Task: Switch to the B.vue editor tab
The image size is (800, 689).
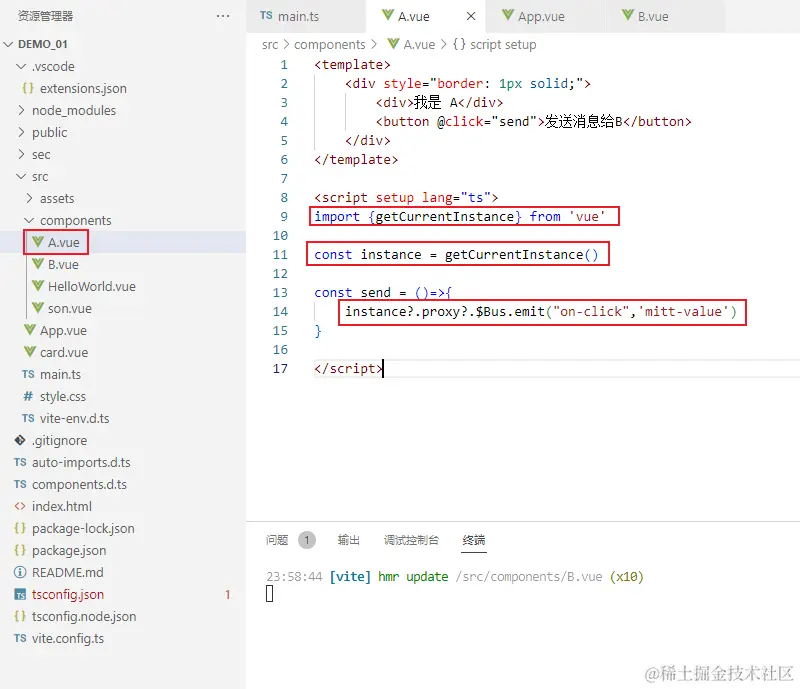Action: click(x=665, y=16)
